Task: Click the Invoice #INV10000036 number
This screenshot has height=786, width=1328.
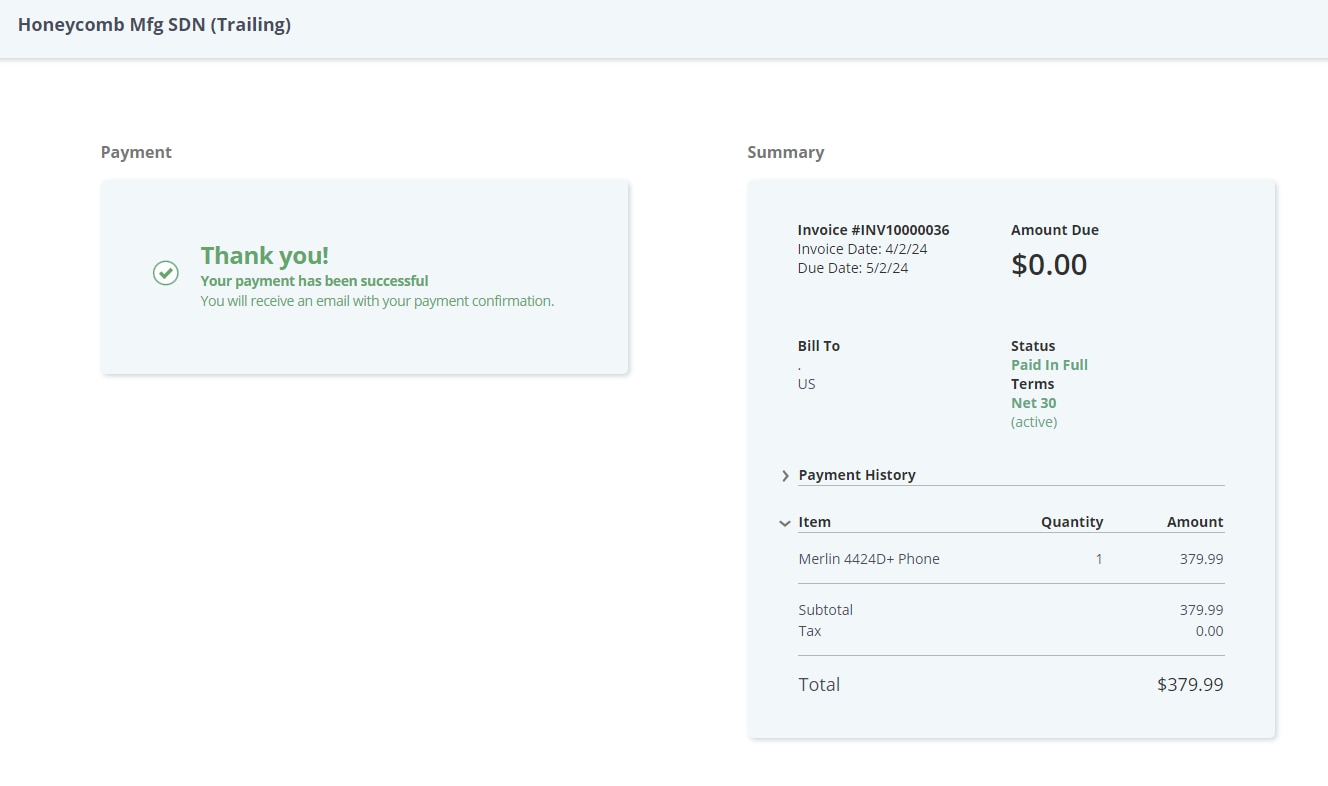Action: (x=873, y=230)
